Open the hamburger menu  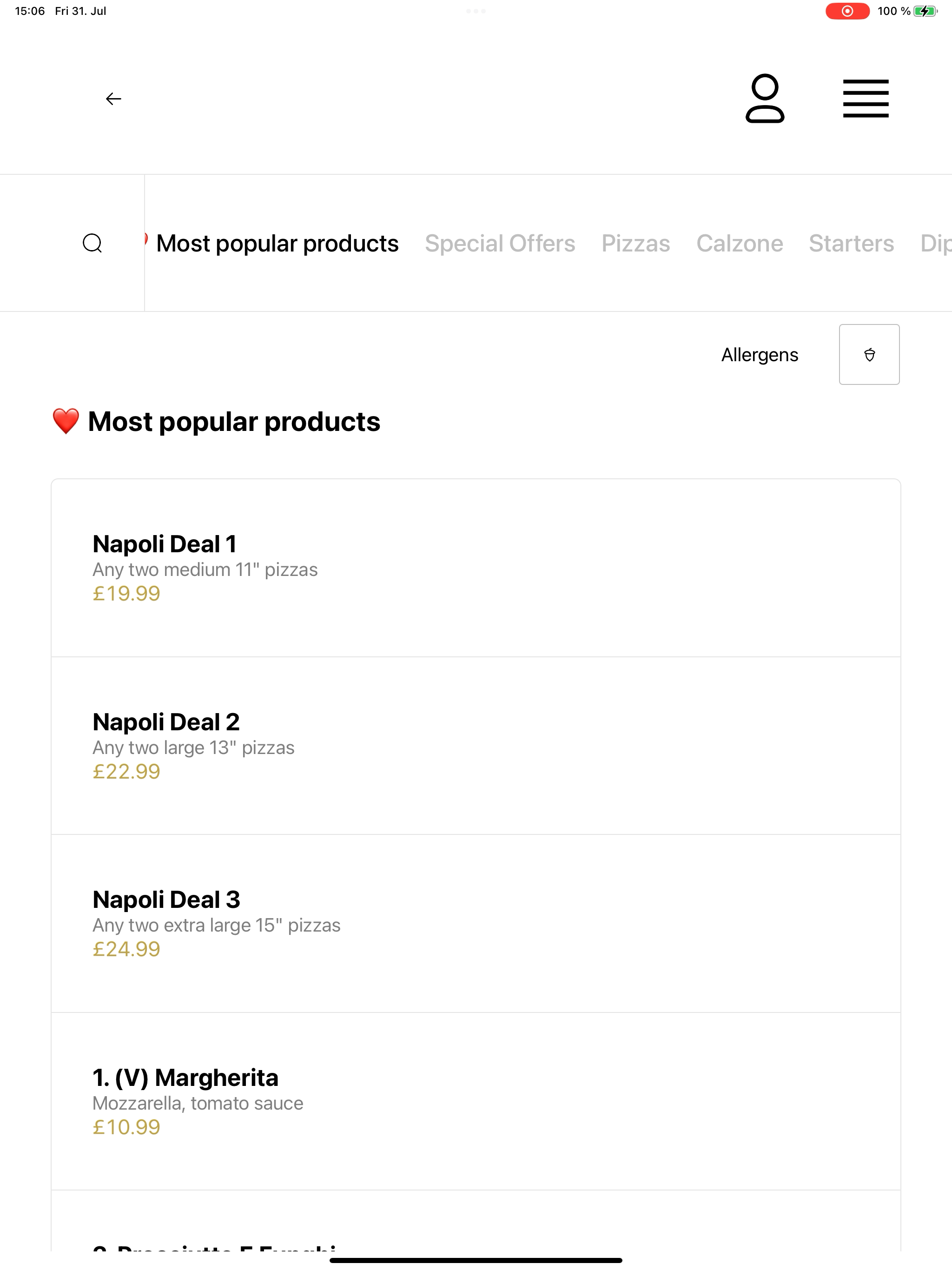865,99
